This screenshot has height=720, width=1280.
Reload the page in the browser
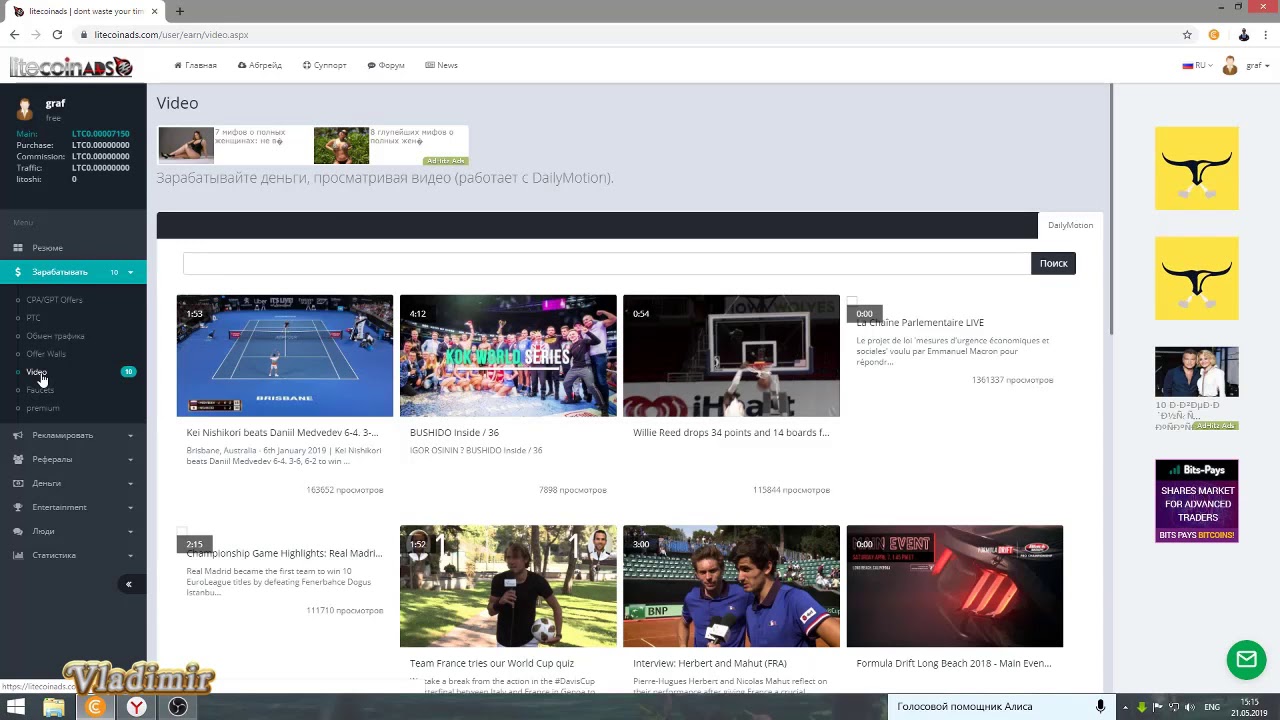pos(57,34)
